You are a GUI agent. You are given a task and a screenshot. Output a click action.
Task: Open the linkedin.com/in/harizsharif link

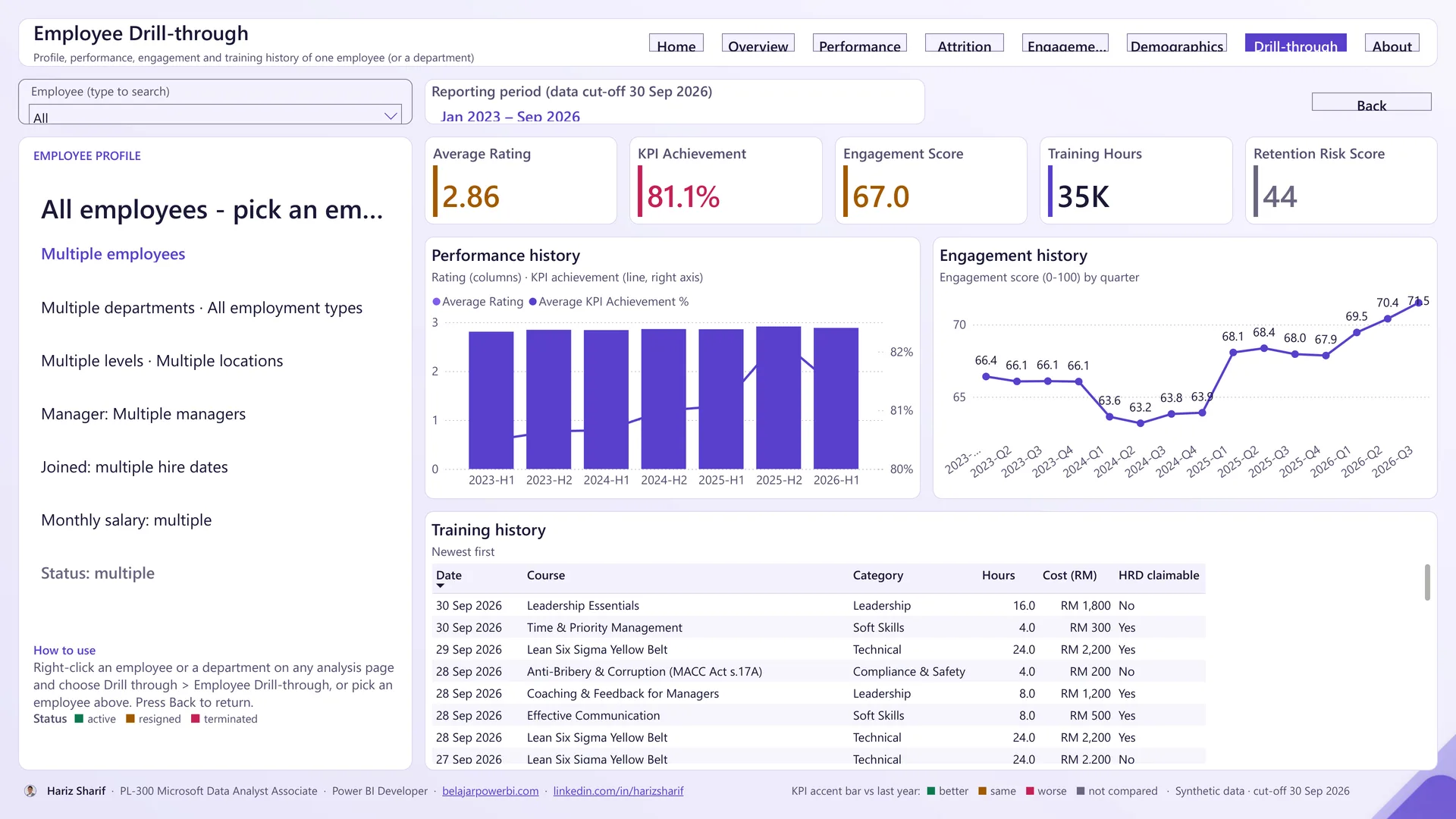(618, 791)
